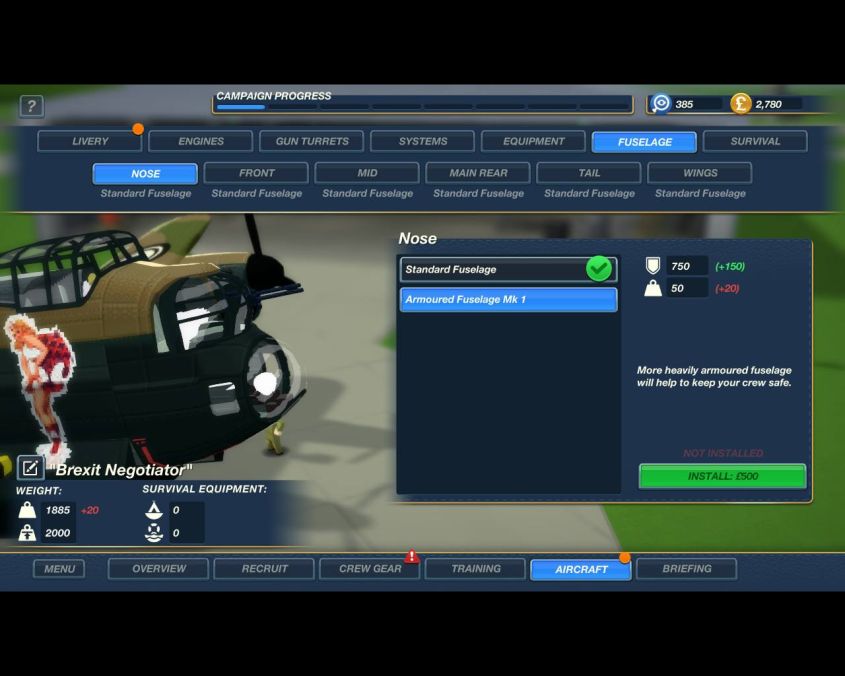
Task: Select the Aircraft screen
Action: pos(581,569)
